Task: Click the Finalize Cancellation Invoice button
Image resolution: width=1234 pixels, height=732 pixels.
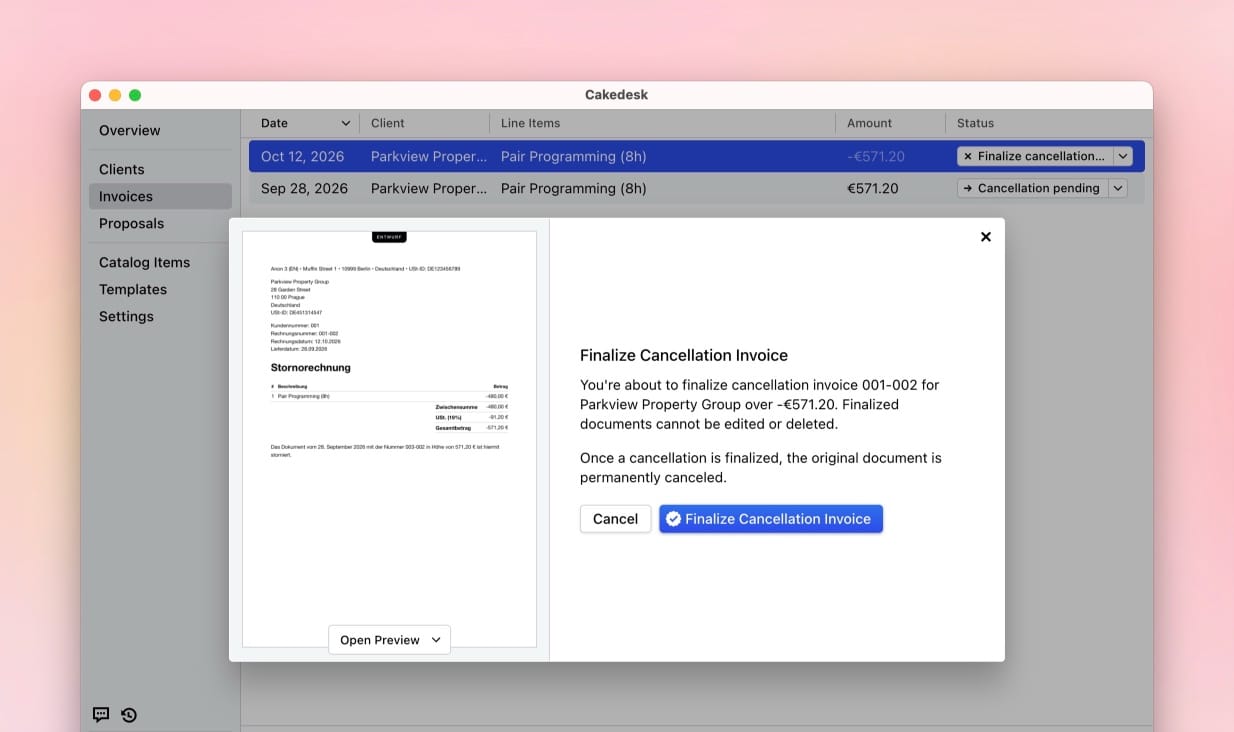Action: click(x=771, y=519)
